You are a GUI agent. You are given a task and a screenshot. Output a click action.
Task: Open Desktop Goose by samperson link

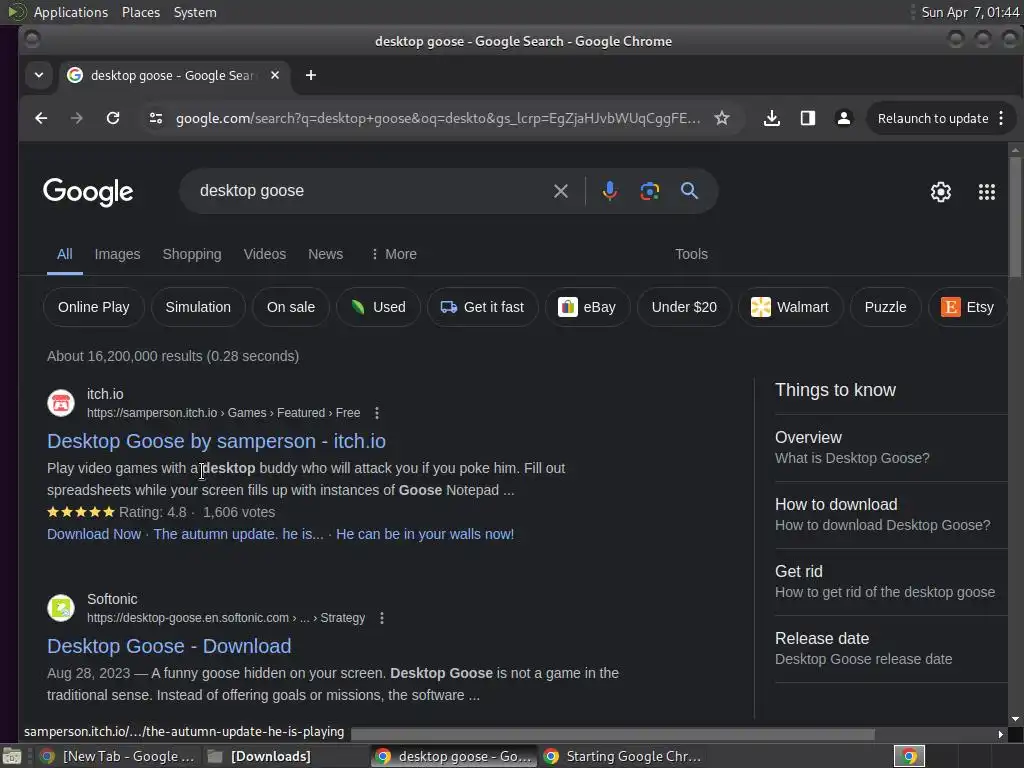(216, 441)
